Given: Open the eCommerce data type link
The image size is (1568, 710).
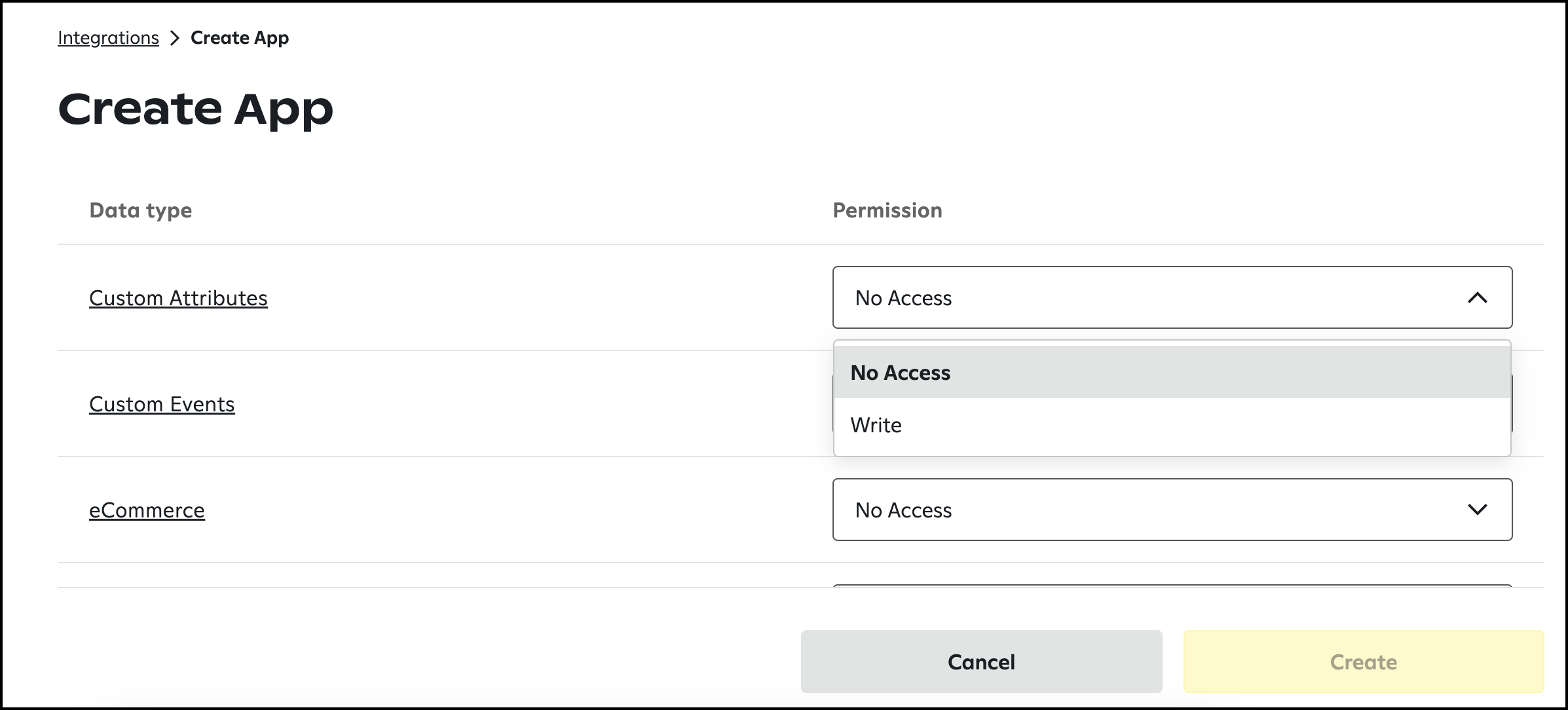Looking at the screenshot, I should coord(147,510).
